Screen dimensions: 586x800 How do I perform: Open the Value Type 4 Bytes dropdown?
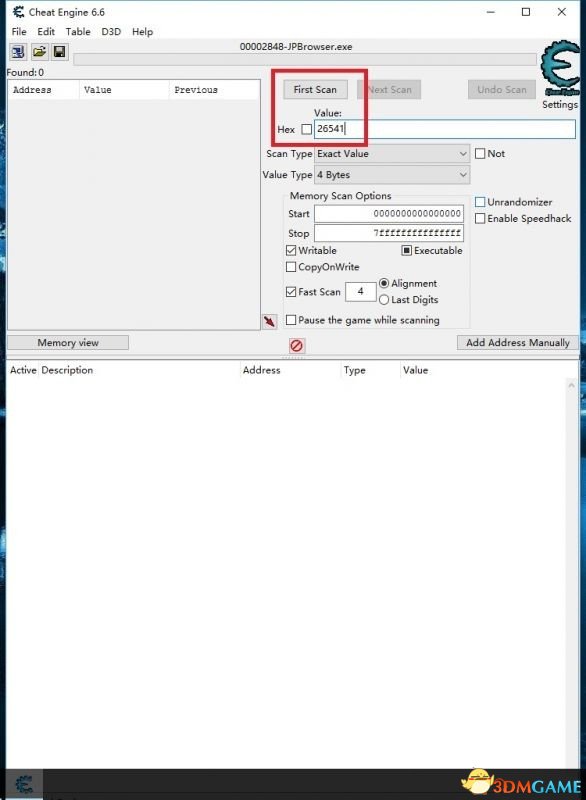coord(392,174)
